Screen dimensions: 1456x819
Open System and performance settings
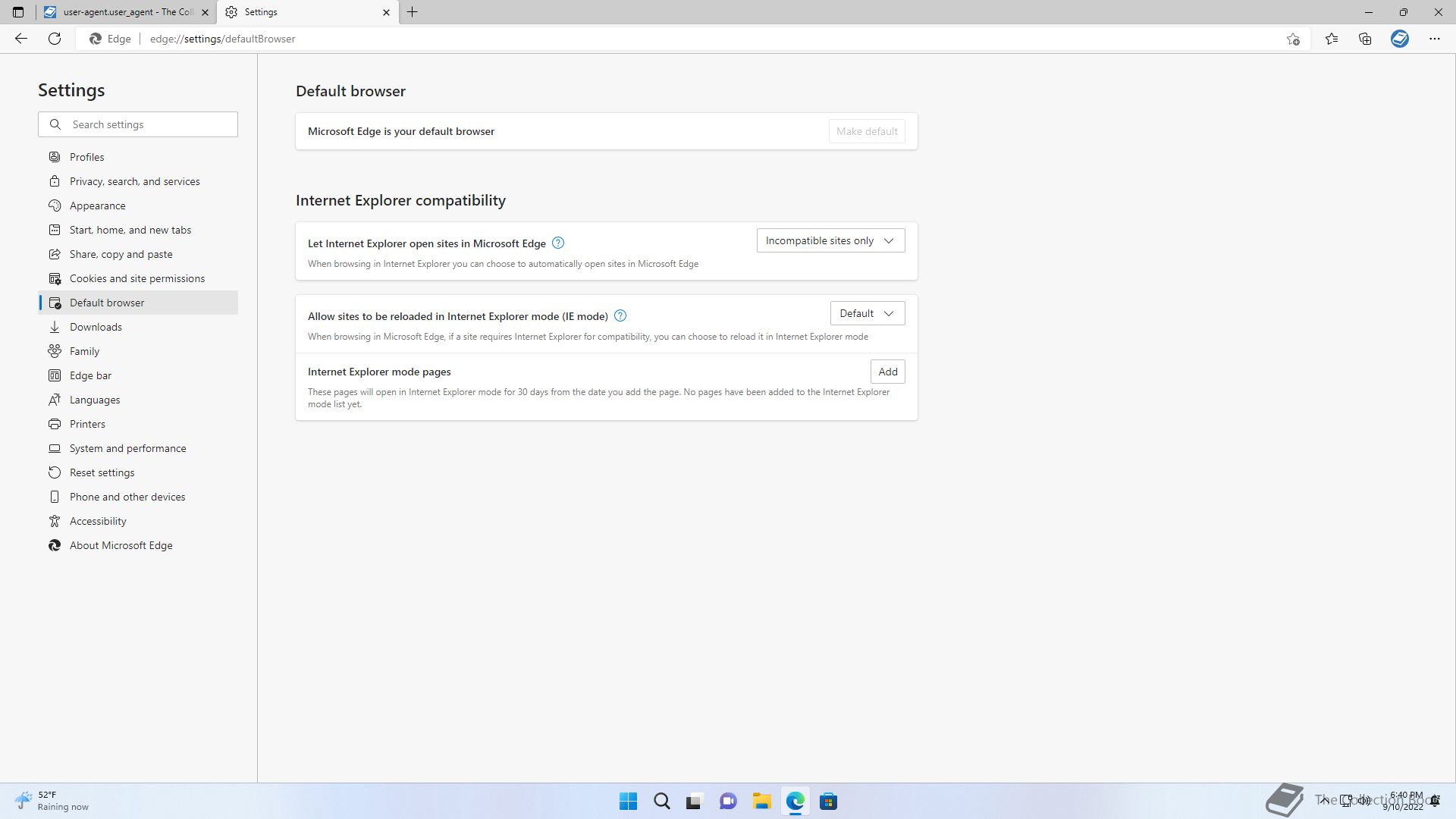pyautogui.click(x=138, y=448)
